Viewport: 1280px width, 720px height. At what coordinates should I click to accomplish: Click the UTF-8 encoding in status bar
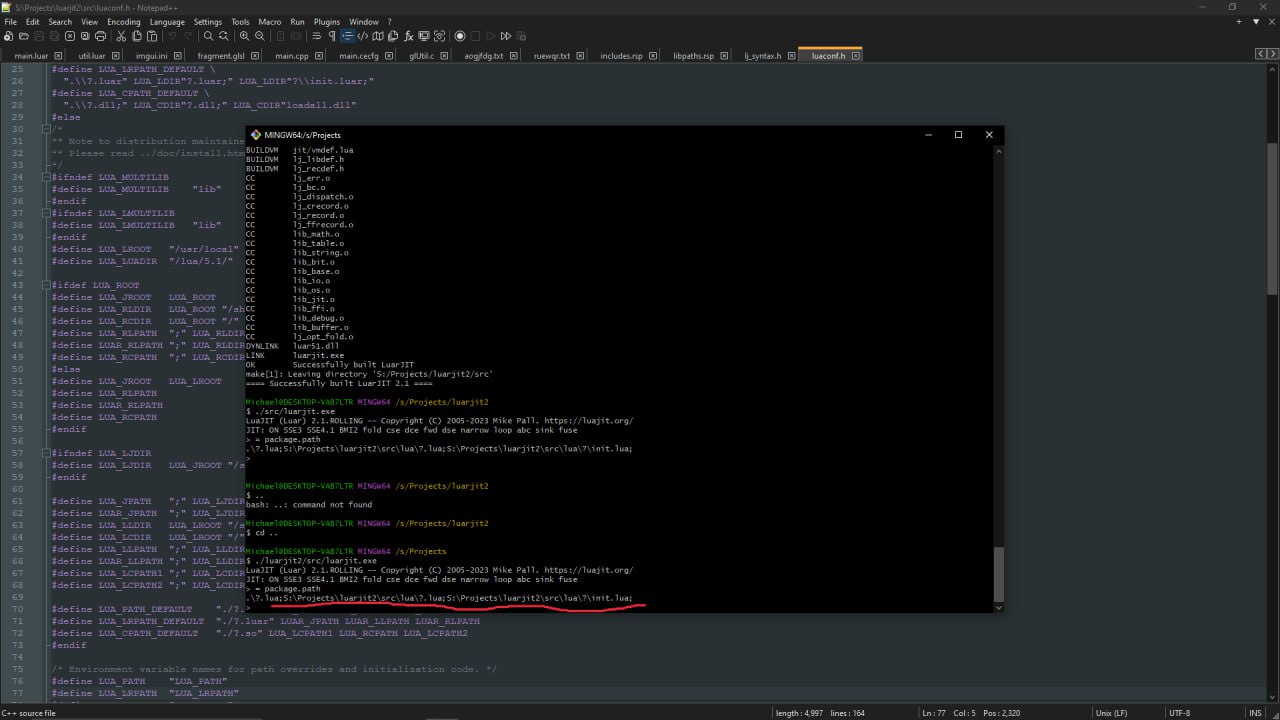pos(1179,713)
